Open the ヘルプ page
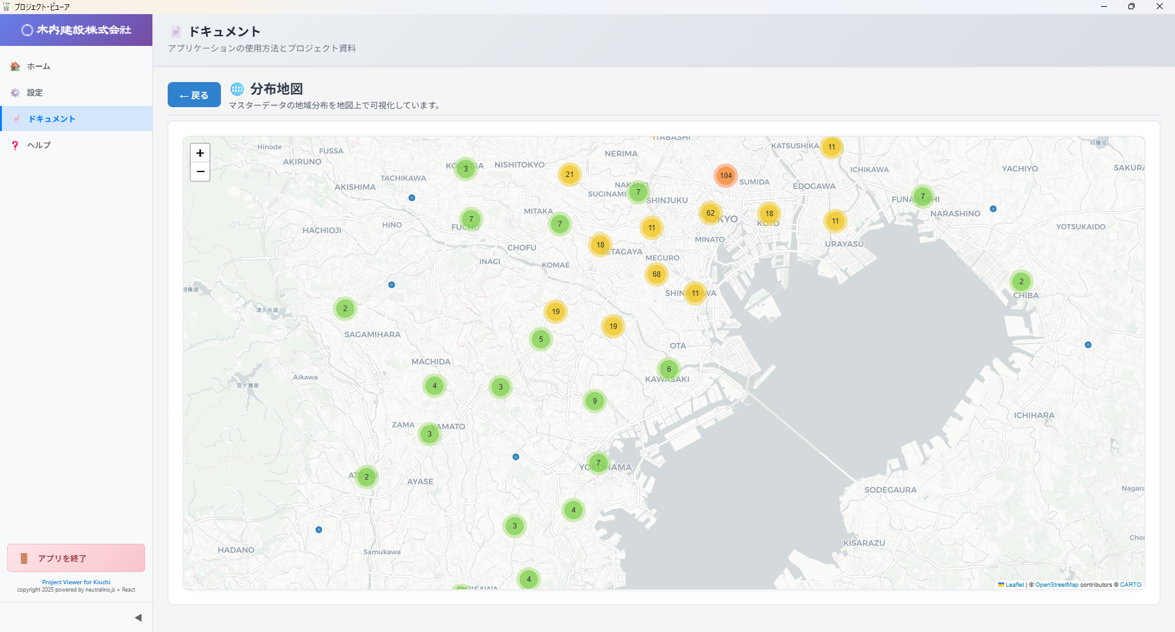 point(38,145)
